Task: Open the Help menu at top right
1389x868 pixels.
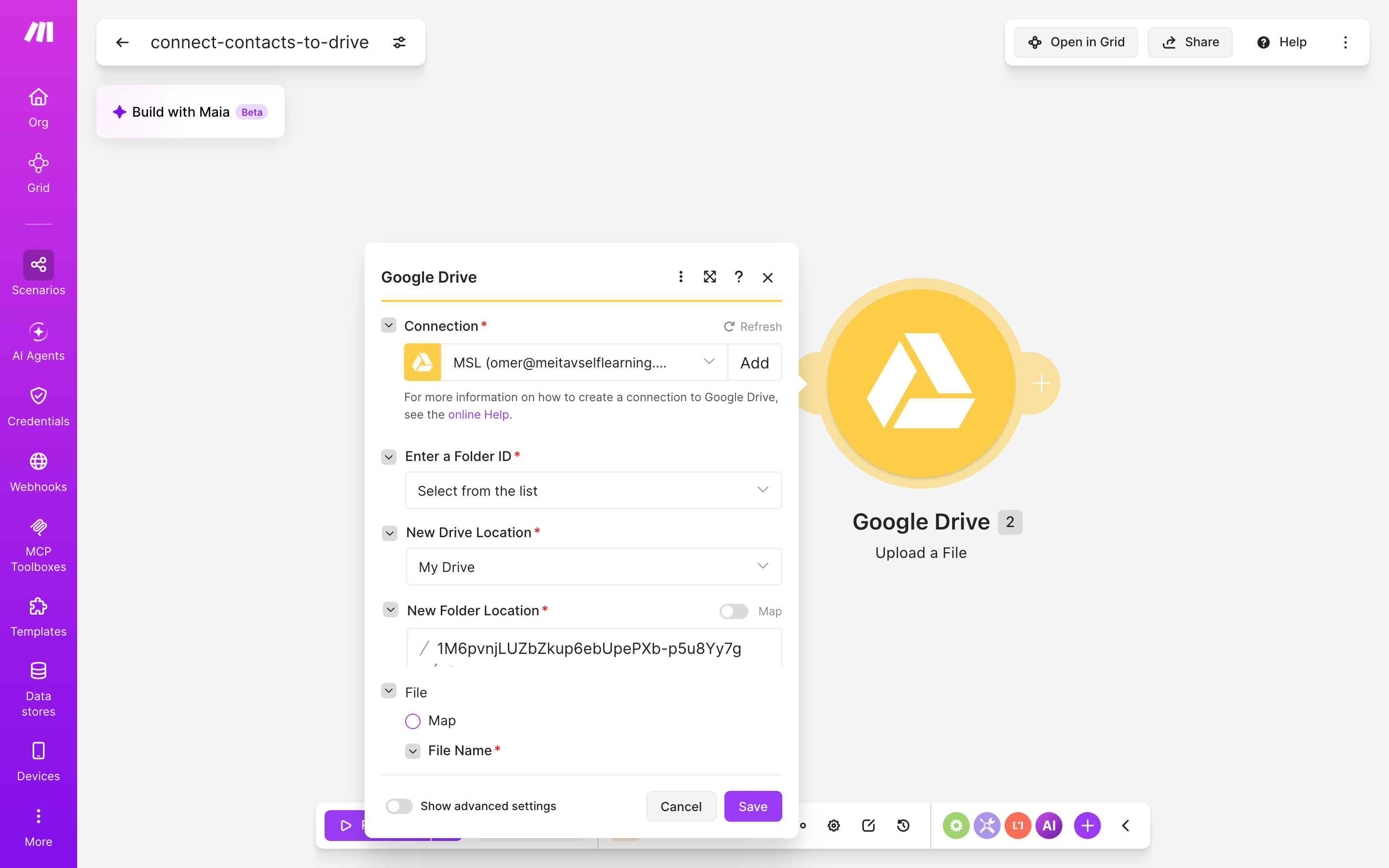Action: (1281, 42)
